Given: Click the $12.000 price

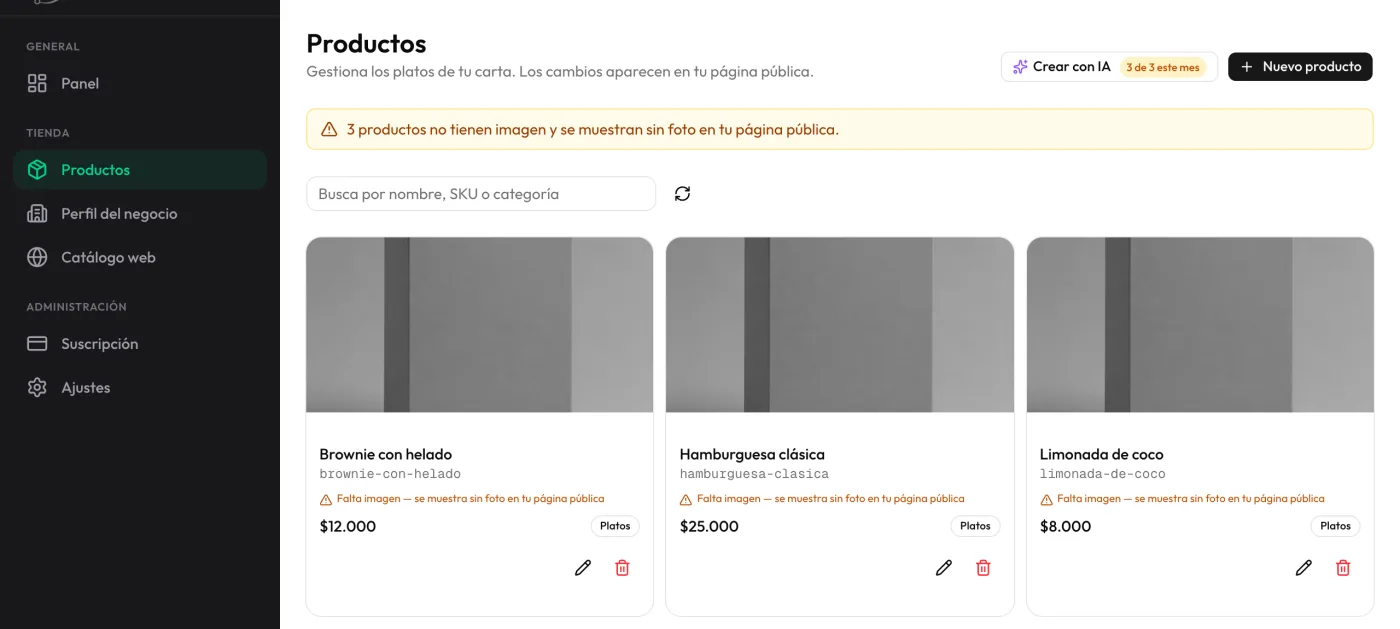Looking at the screenshot, I should [348, 526].
